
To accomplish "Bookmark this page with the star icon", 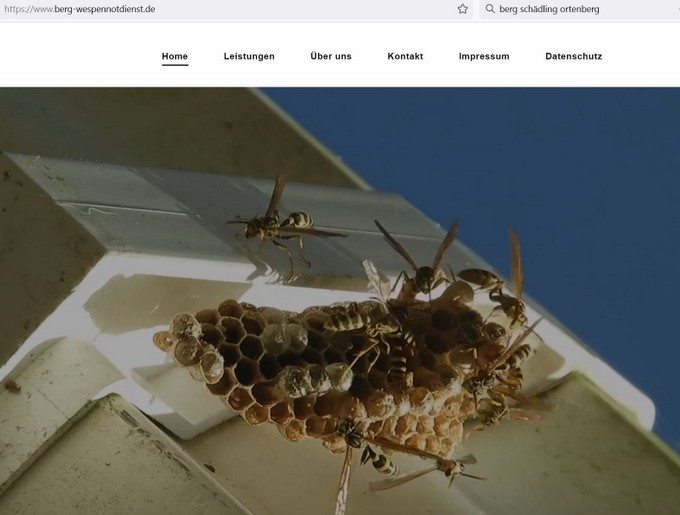I will pos(462,9).
